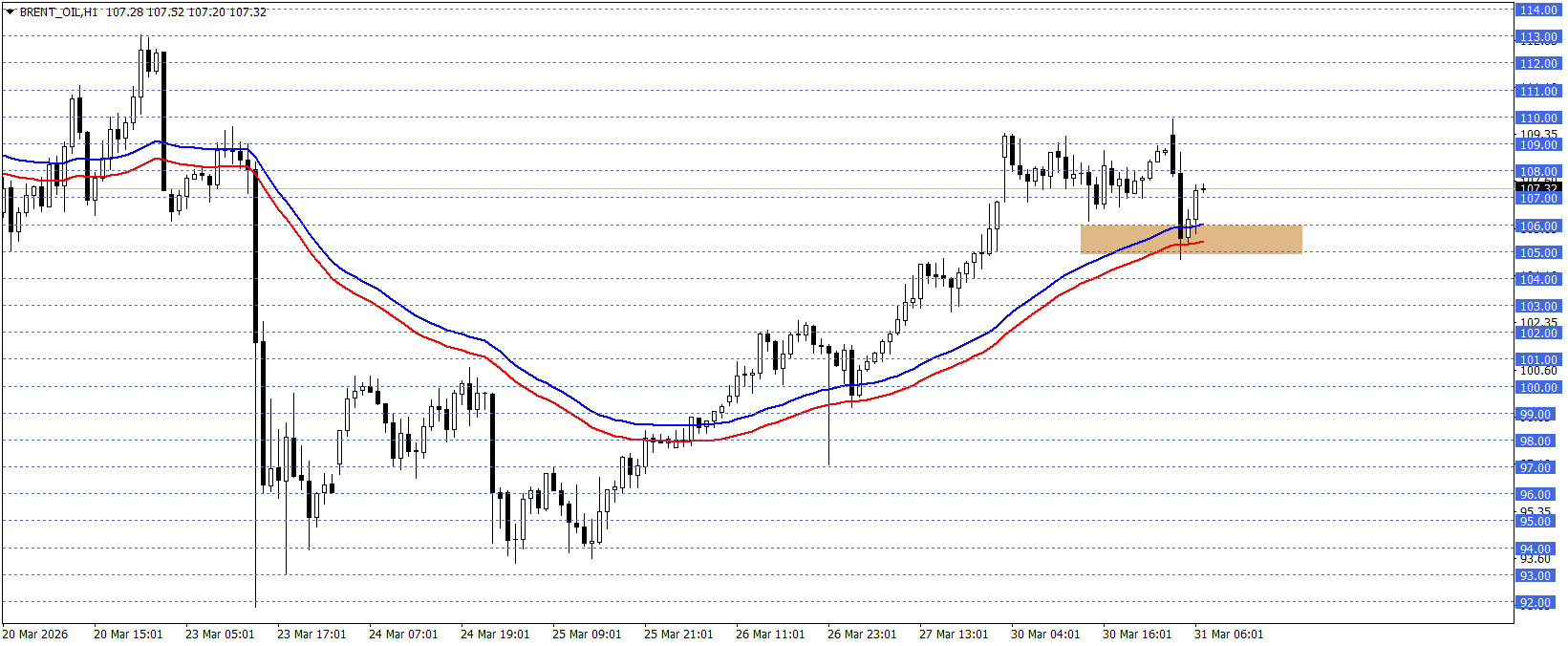Click the 113.00 price level label
This screenshot has height=646, width=1568.
pos(1537,37)
